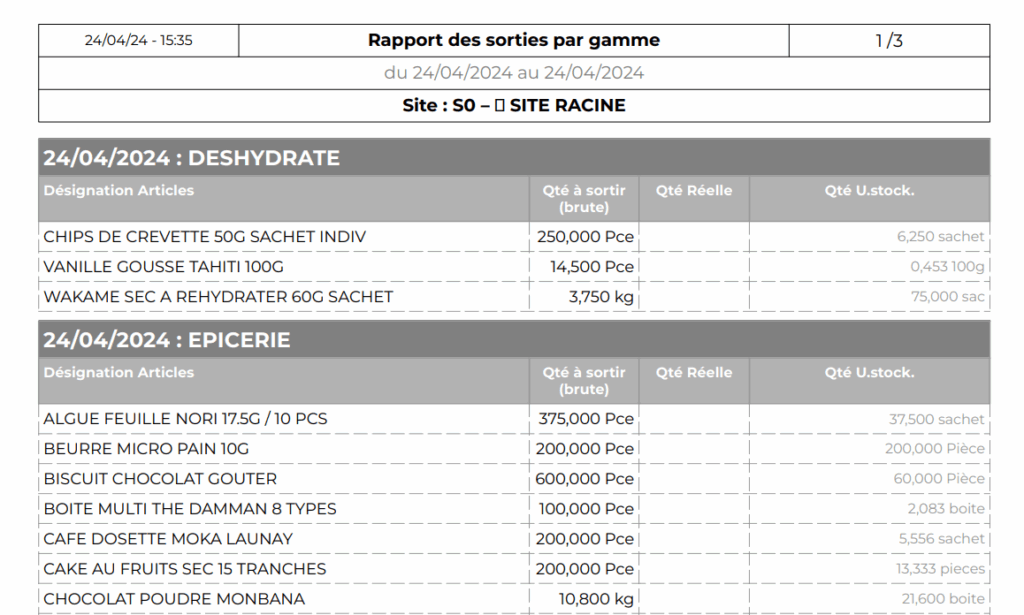Click 'Désignation Articles' header in EPICERIE table
The width and height of the screenshot is (1024, 615).
(118, 372)
